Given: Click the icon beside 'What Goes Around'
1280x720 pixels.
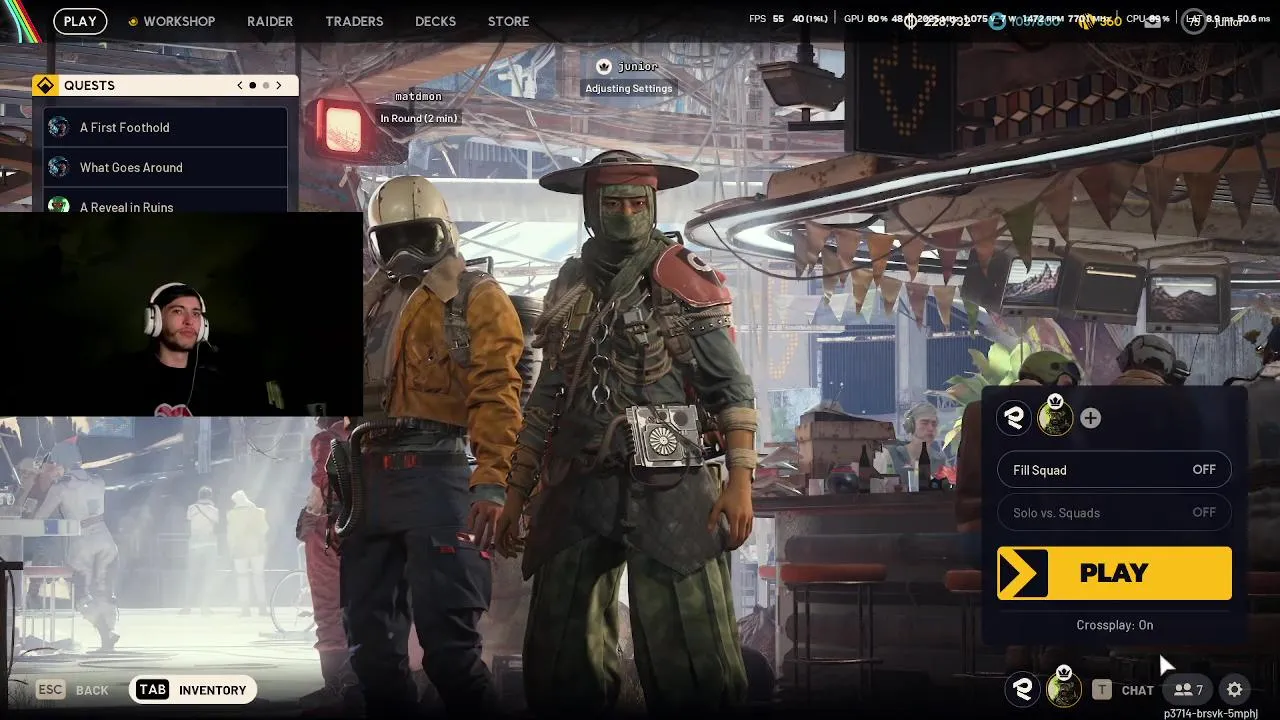Looking at the screenshot, I should 59,167.
